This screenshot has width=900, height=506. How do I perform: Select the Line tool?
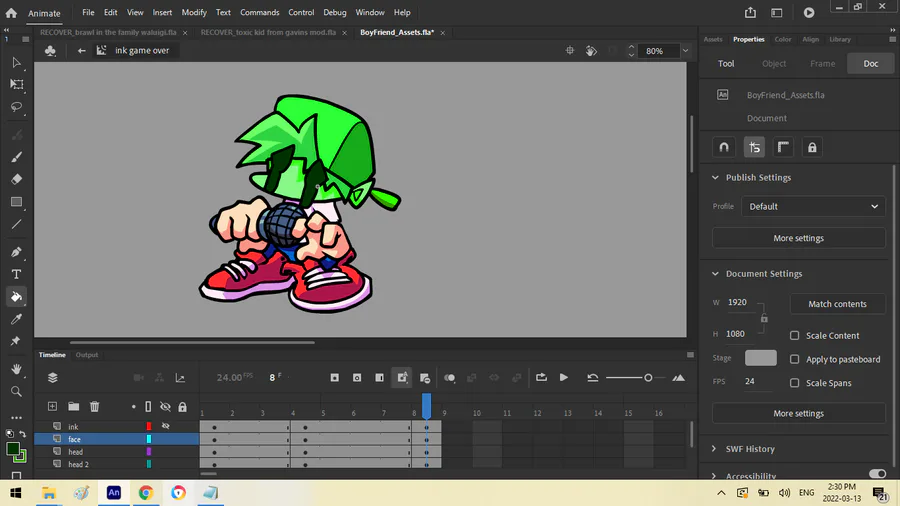16,224
